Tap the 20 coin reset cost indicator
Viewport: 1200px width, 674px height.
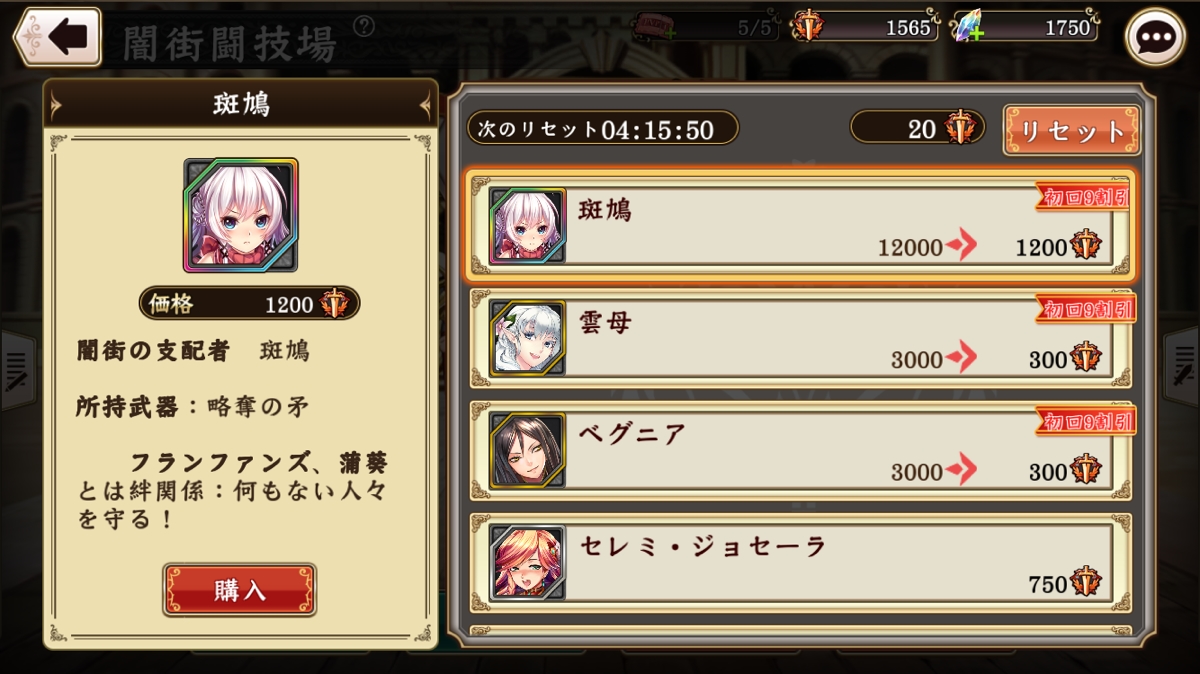pyautogui.click(x=918, y=127)
